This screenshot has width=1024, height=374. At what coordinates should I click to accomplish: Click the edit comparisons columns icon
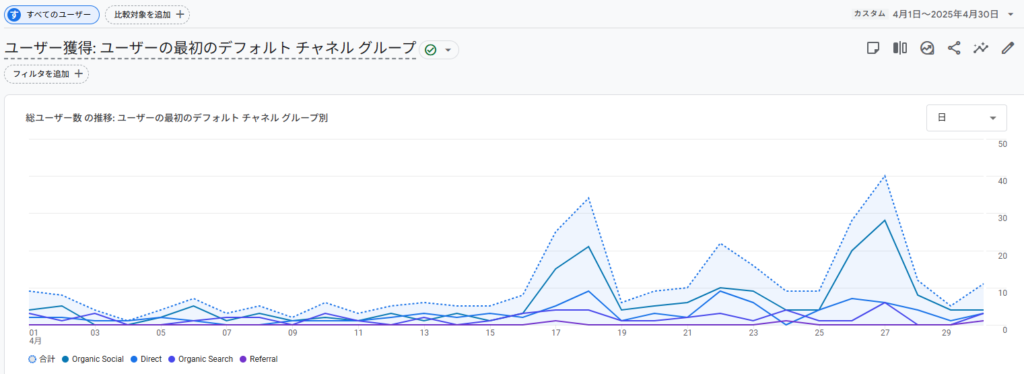[900, 48]
